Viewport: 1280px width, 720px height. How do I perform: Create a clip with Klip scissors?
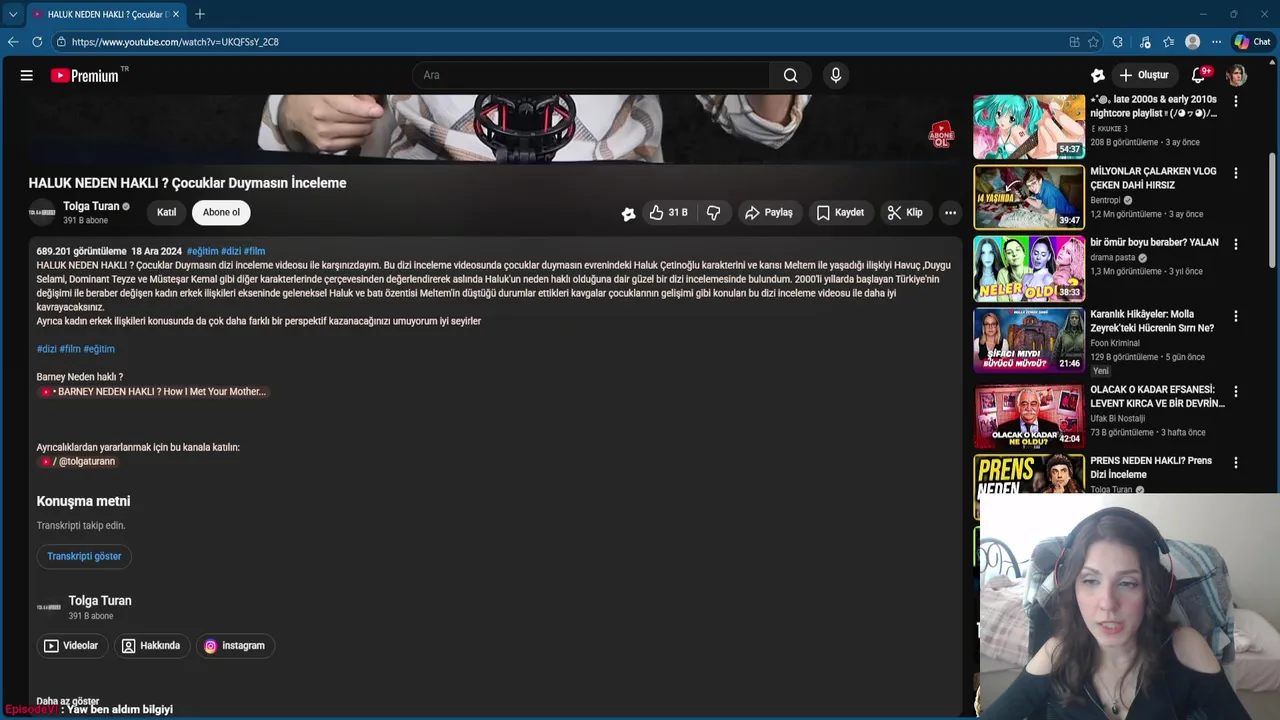point(905,212)
